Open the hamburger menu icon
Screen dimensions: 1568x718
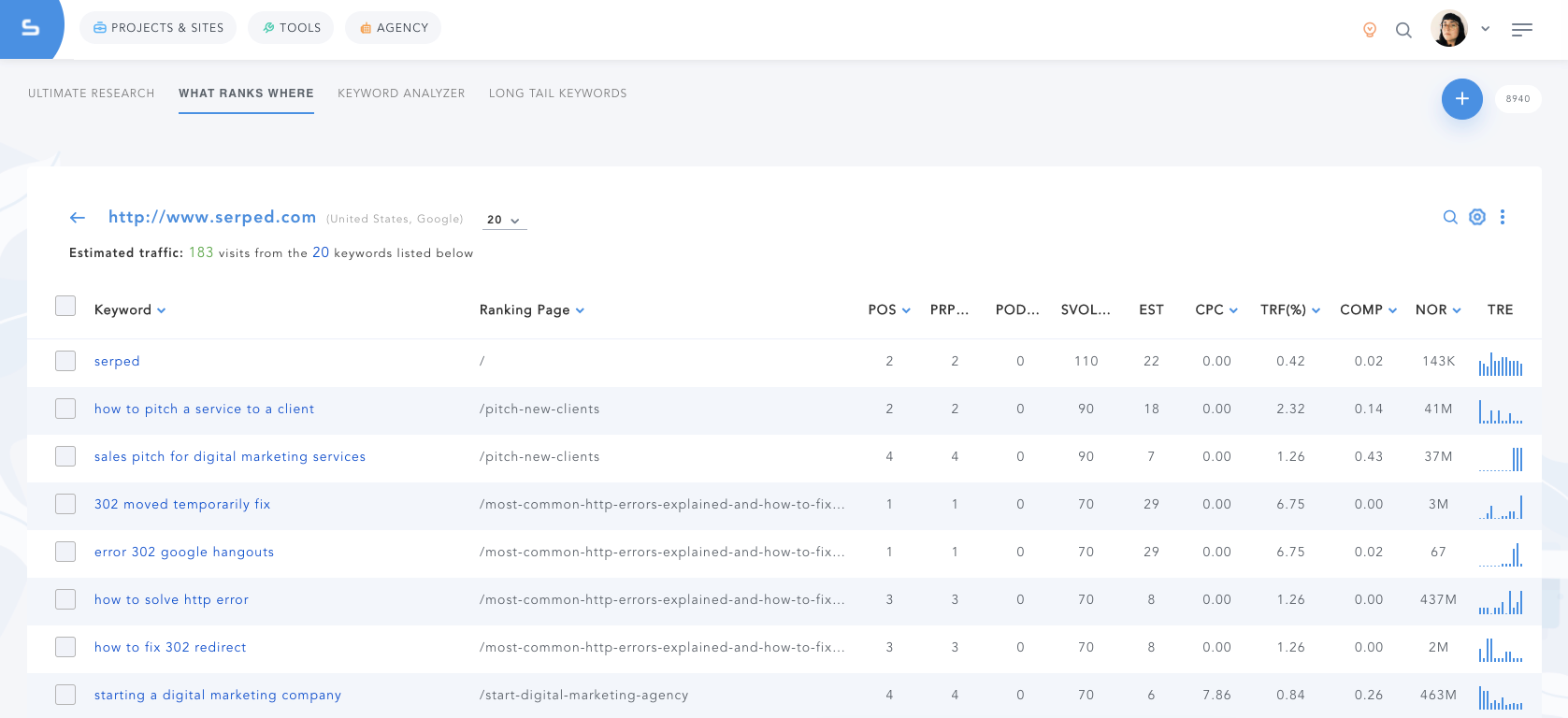(x=1522, y=30)
